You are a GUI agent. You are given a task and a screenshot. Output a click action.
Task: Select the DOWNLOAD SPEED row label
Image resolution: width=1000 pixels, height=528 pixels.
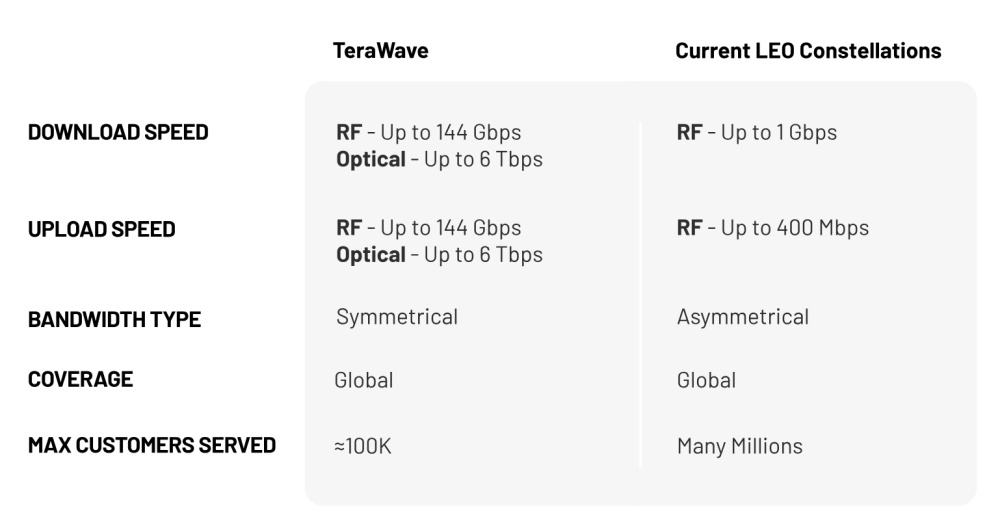[116, 132]
